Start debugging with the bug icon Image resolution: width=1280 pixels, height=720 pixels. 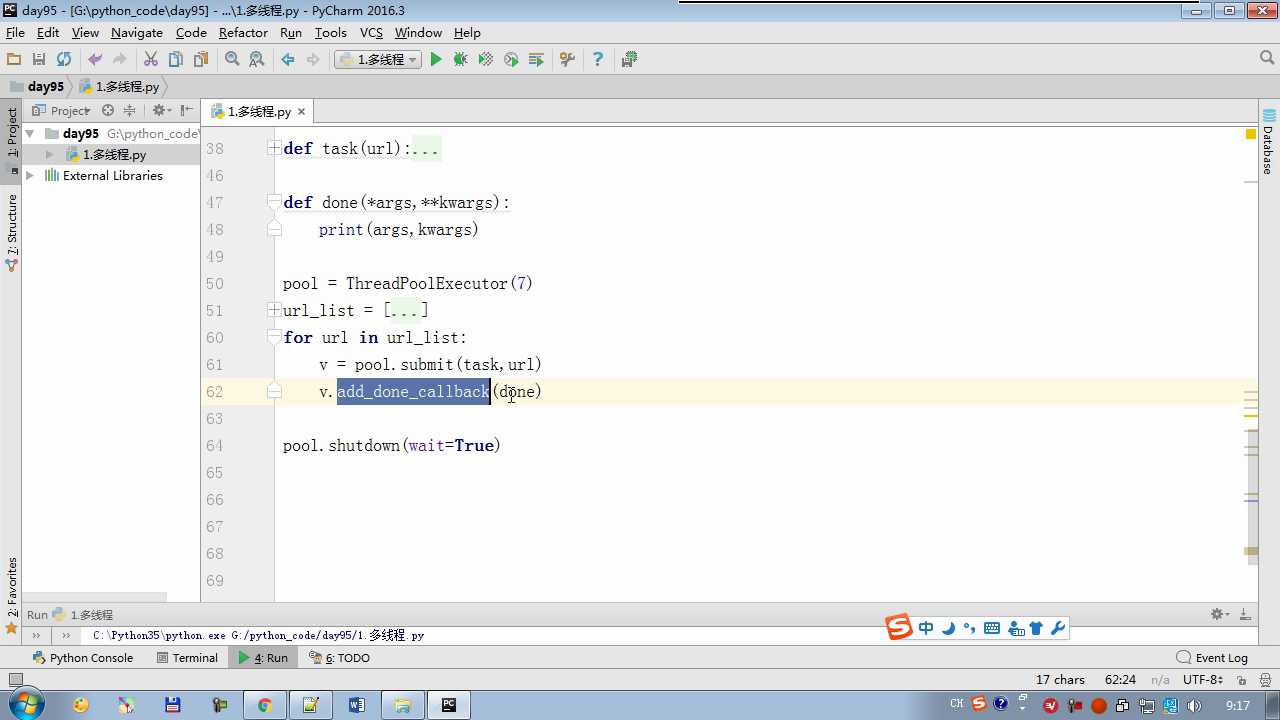[x=461, y=60]
